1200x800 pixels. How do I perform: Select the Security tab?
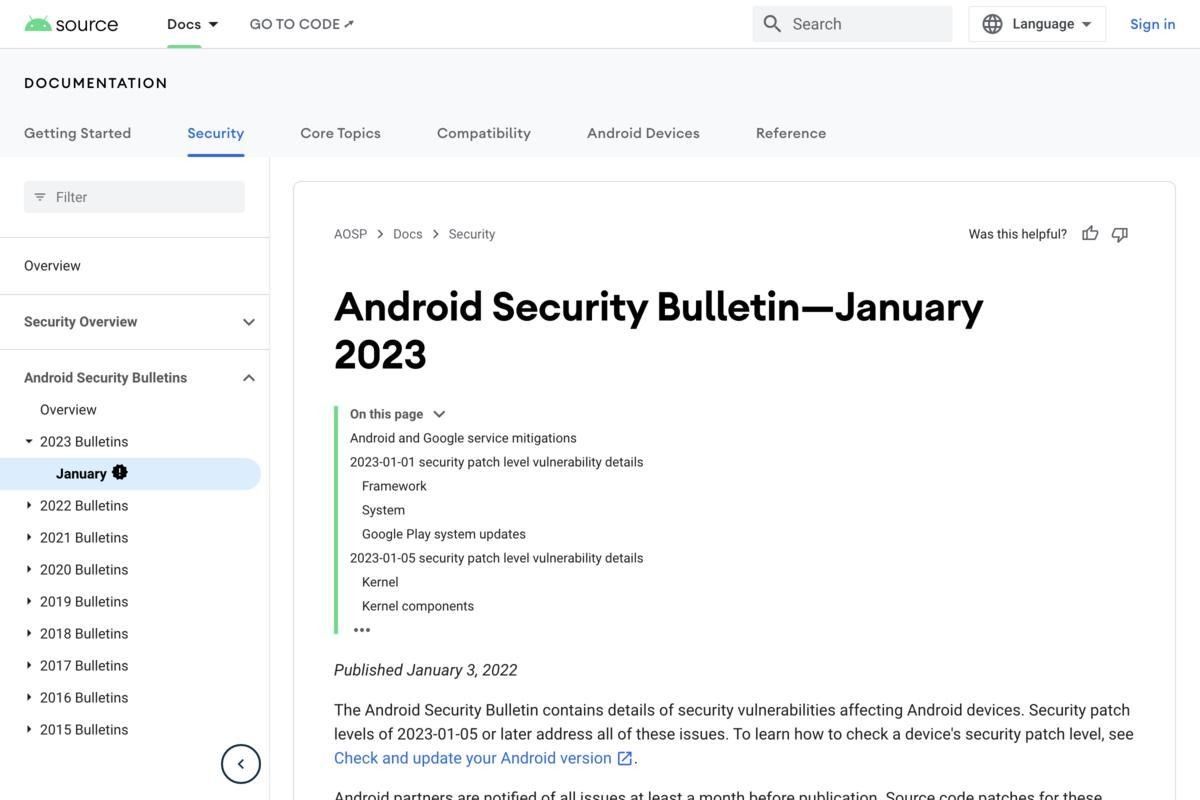tap(216, 133)
